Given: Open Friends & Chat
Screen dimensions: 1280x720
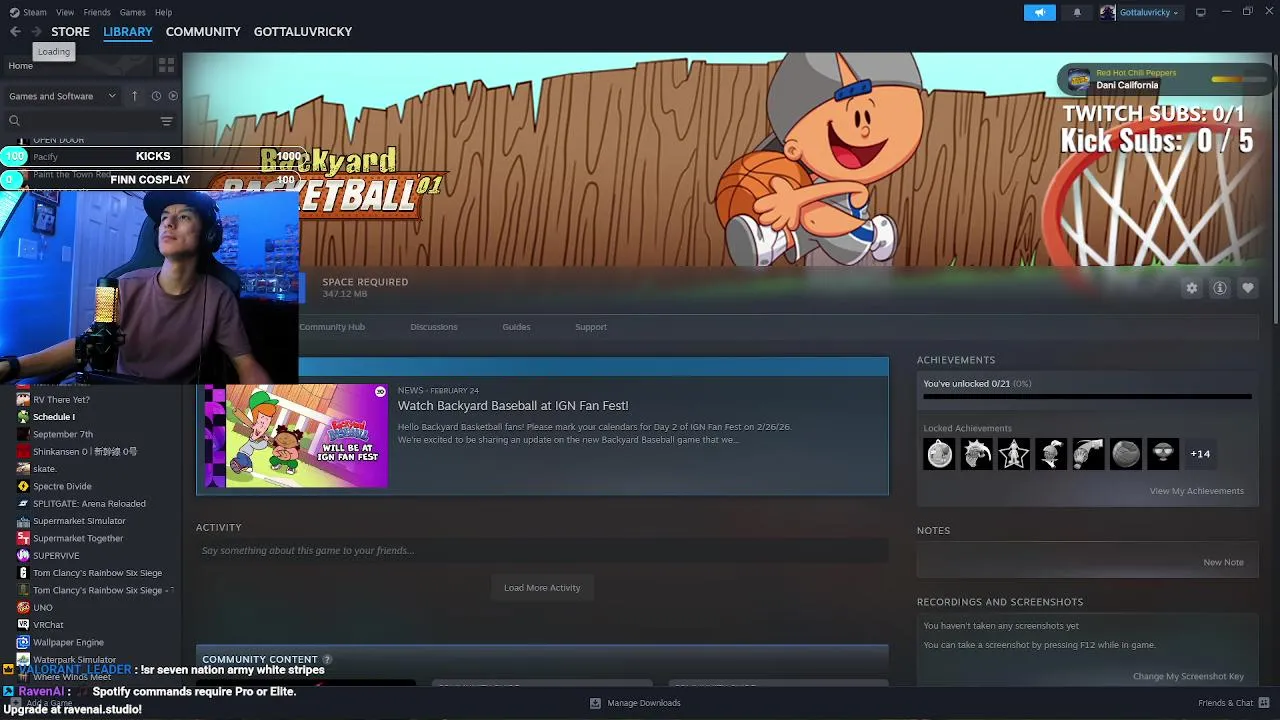Looking at the screenshot, I should [x=1233, y=703].
